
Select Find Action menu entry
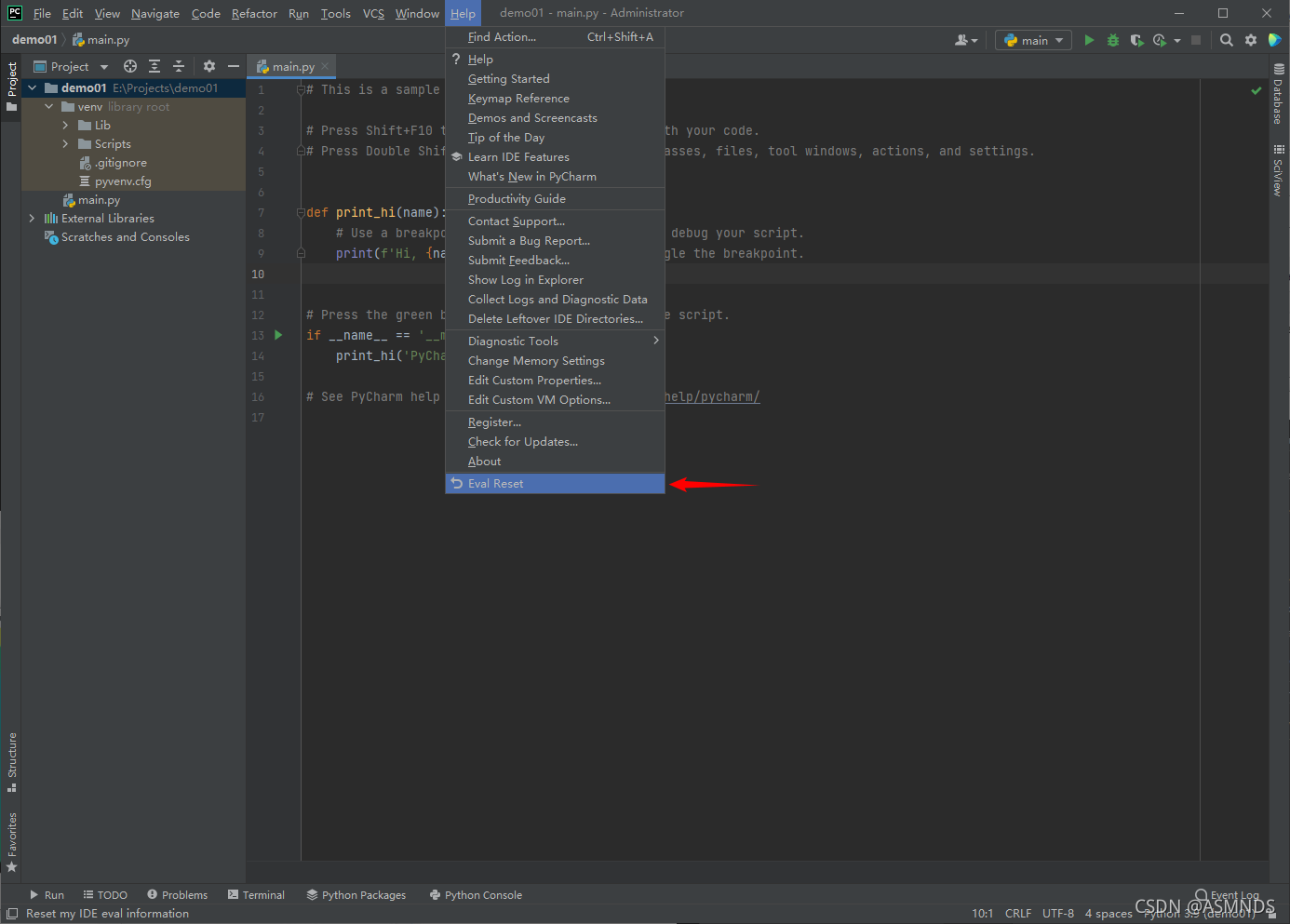pos(555,37)
